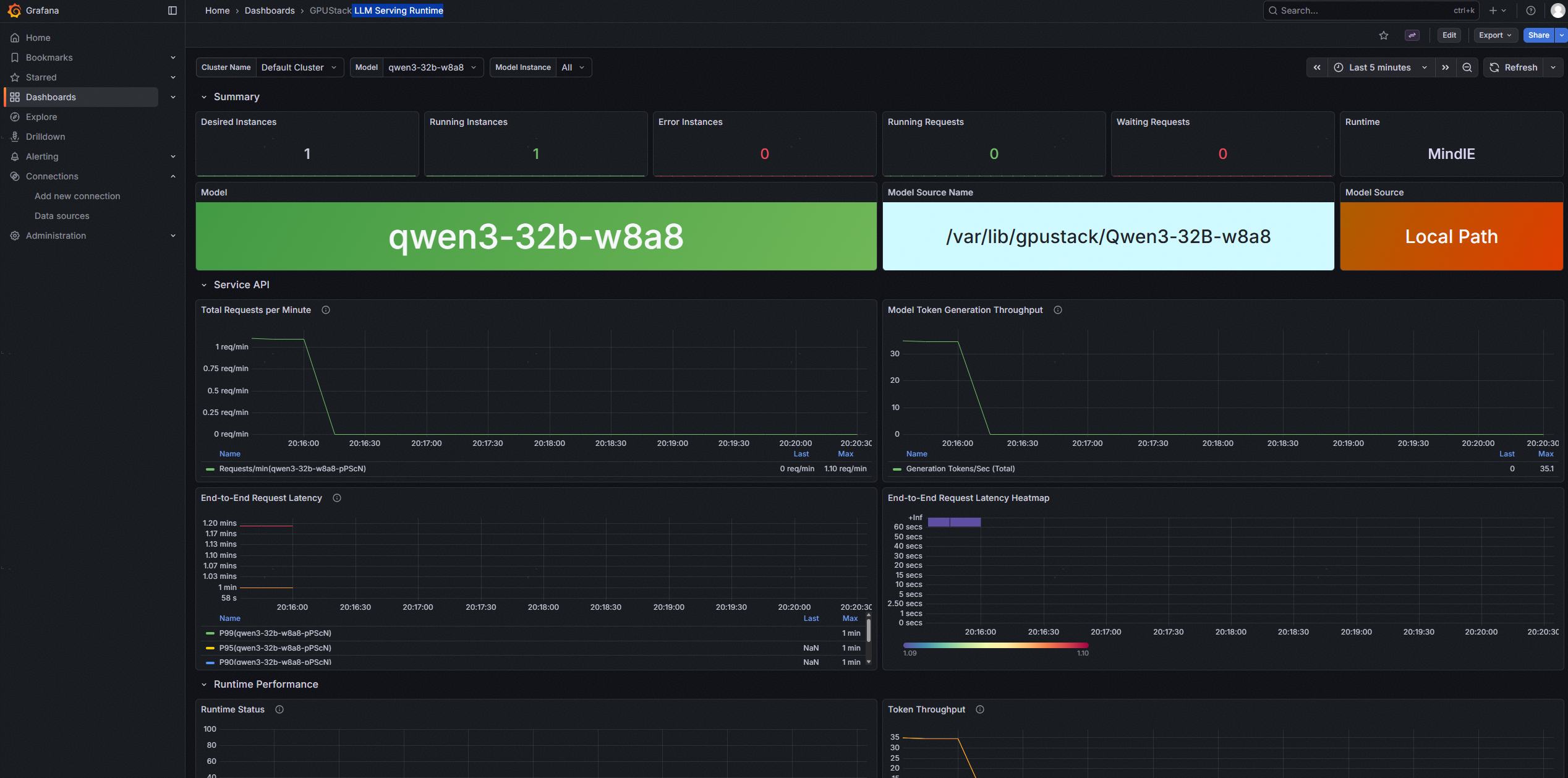The width and height of the screenshot is (1568, 778).
Task: Open the Cluster Name dropdown
Action: (x=299, y=67)
